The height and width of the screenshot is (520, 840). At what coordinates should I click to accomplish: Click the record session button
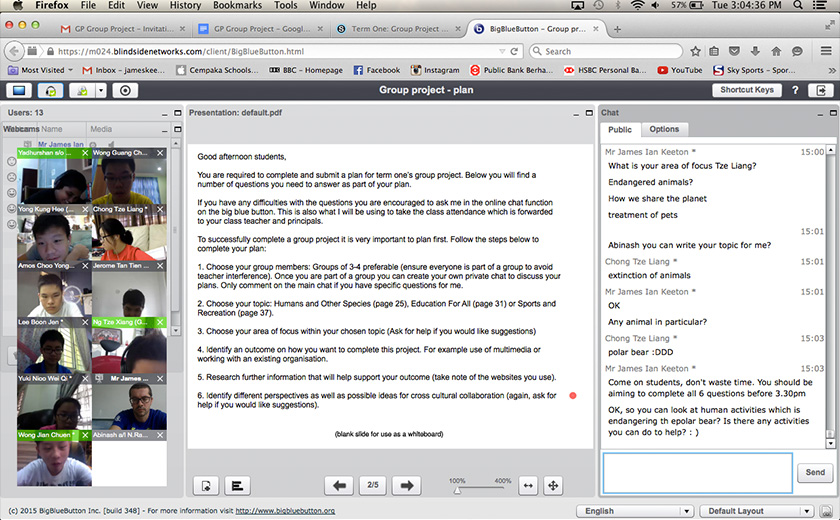[125, 91]
